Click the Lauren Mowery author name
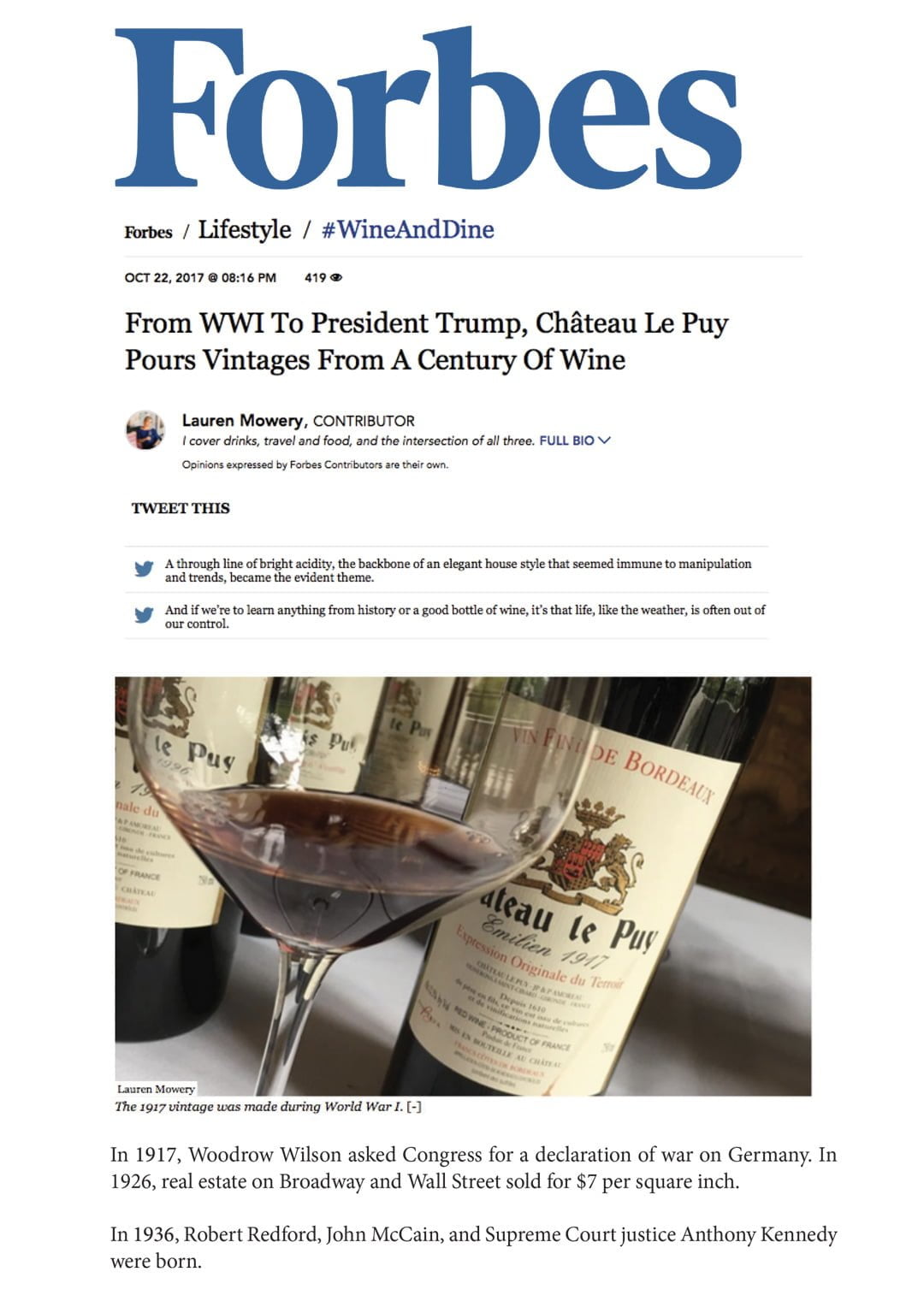This screenshot has height=1307, width=924. point(243,421)
